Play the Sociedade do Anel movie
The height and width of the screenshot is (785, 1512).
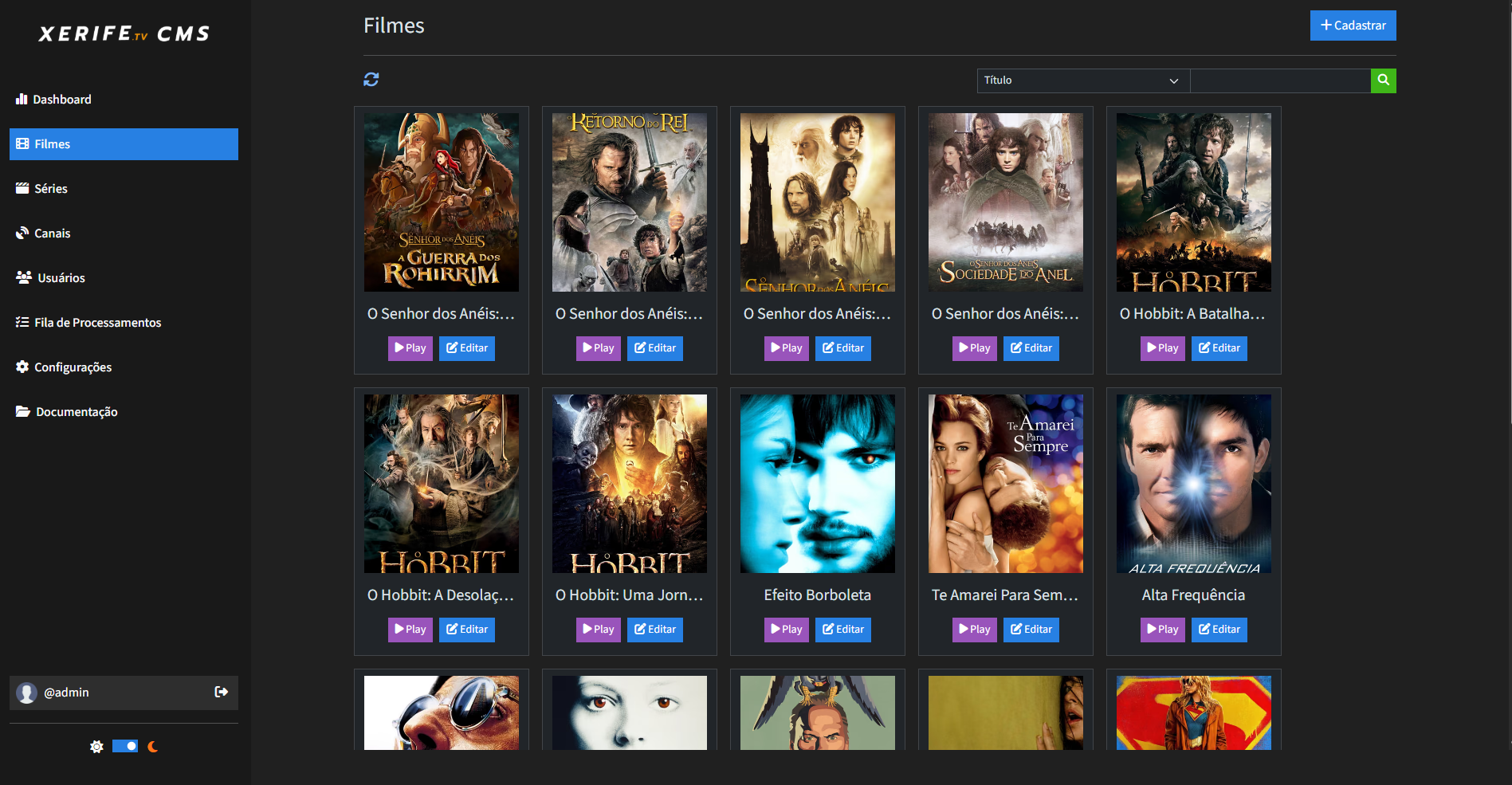[975, 348]
